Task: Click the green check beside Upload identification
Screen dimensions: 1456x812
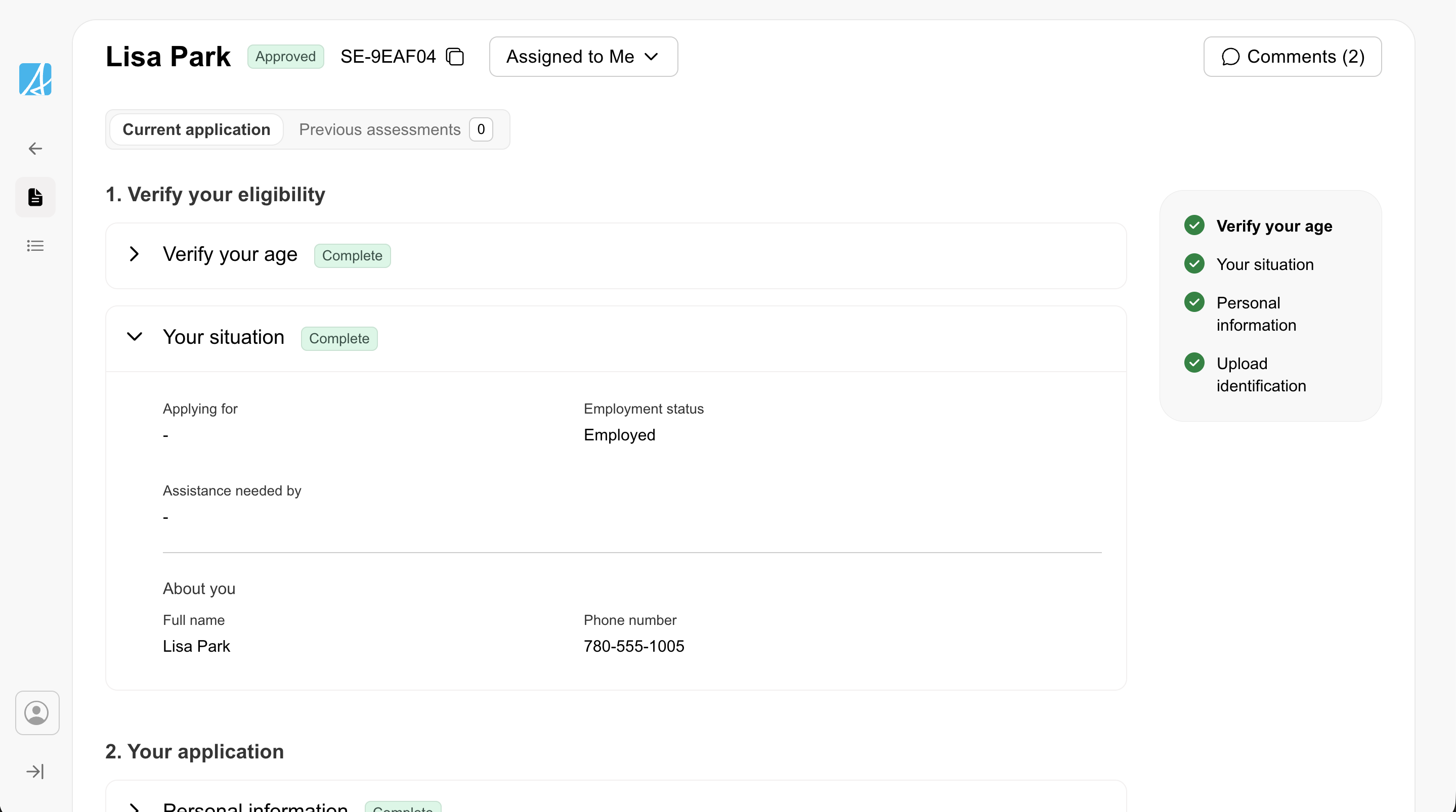Action: (1194, 363)
